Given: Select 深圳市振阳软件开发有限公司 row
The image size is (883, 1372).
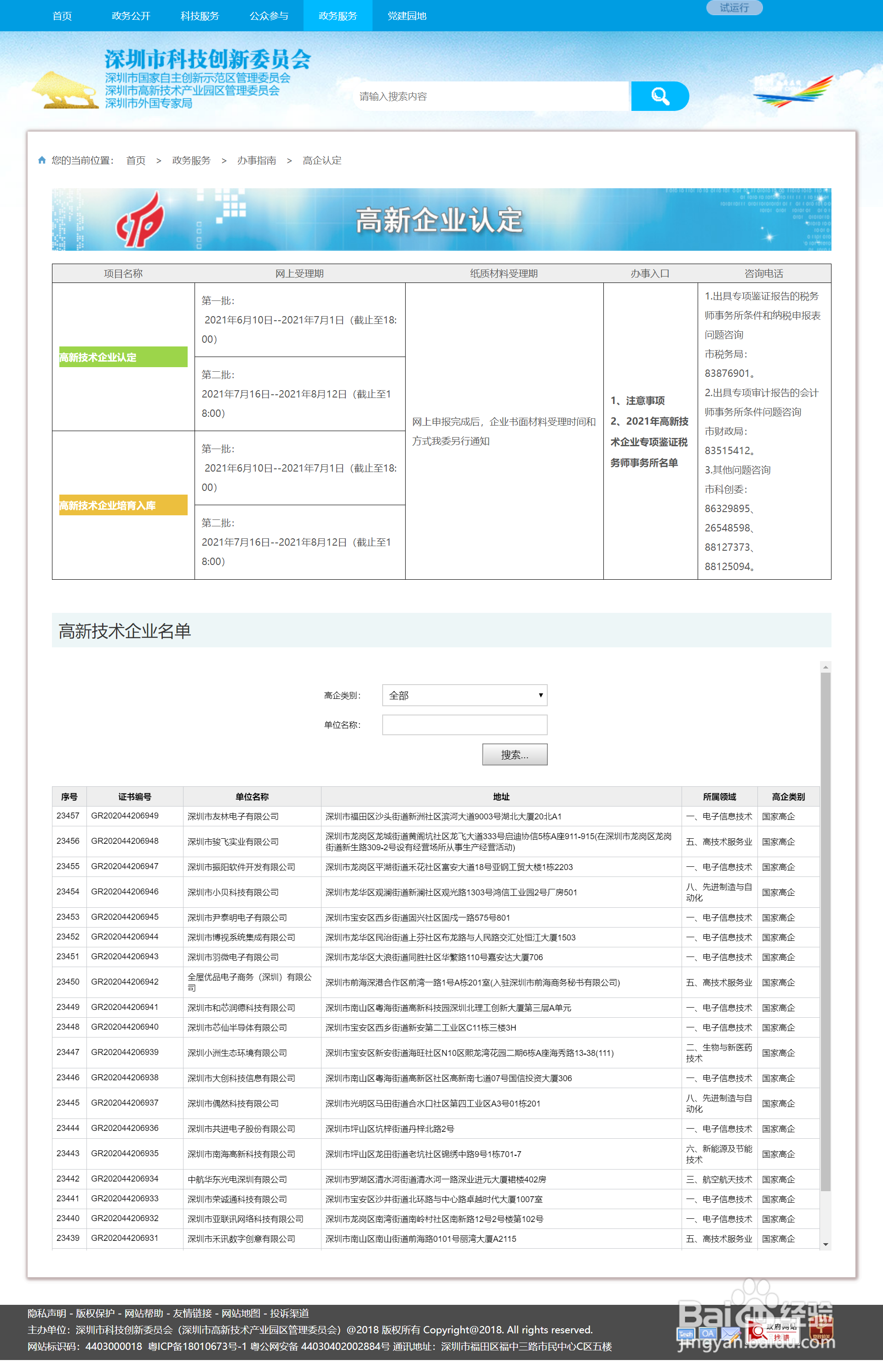Looking at the screenshot, I should click(435, 867).
